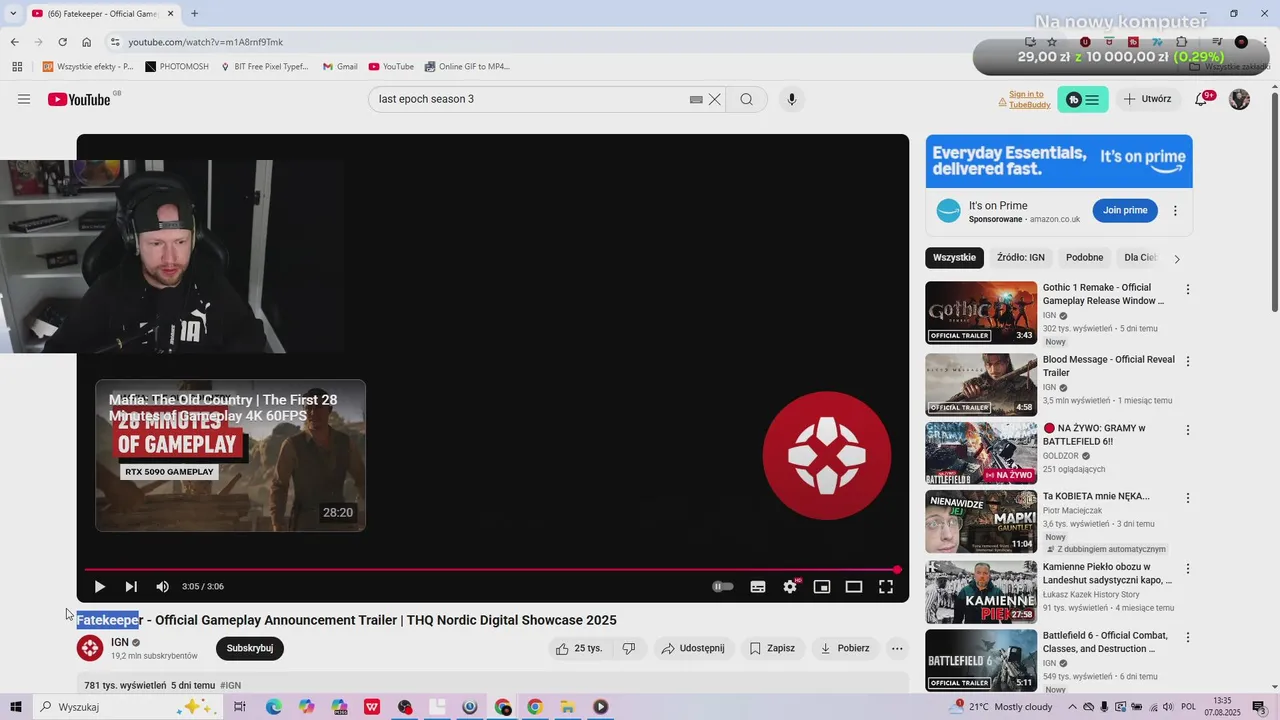Open the TubeBuddy menu button
The image size is (1280, 720).
1083,99
